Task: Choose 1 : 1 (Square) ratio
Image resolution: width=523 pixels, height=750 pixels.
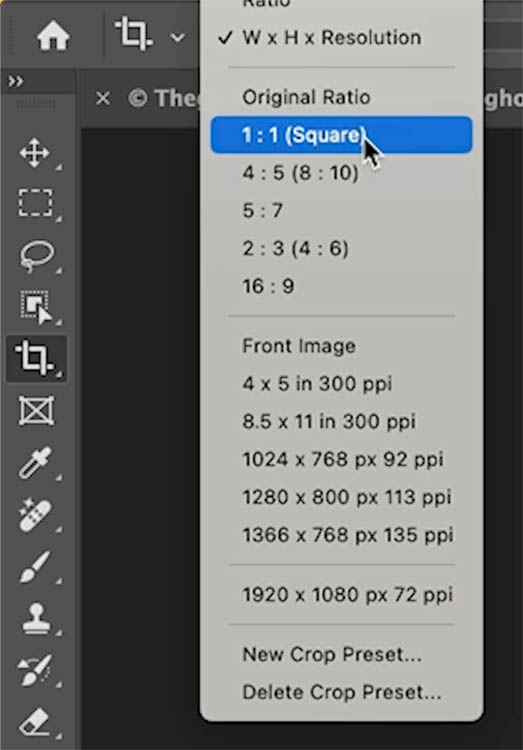Action: point(342,135)
